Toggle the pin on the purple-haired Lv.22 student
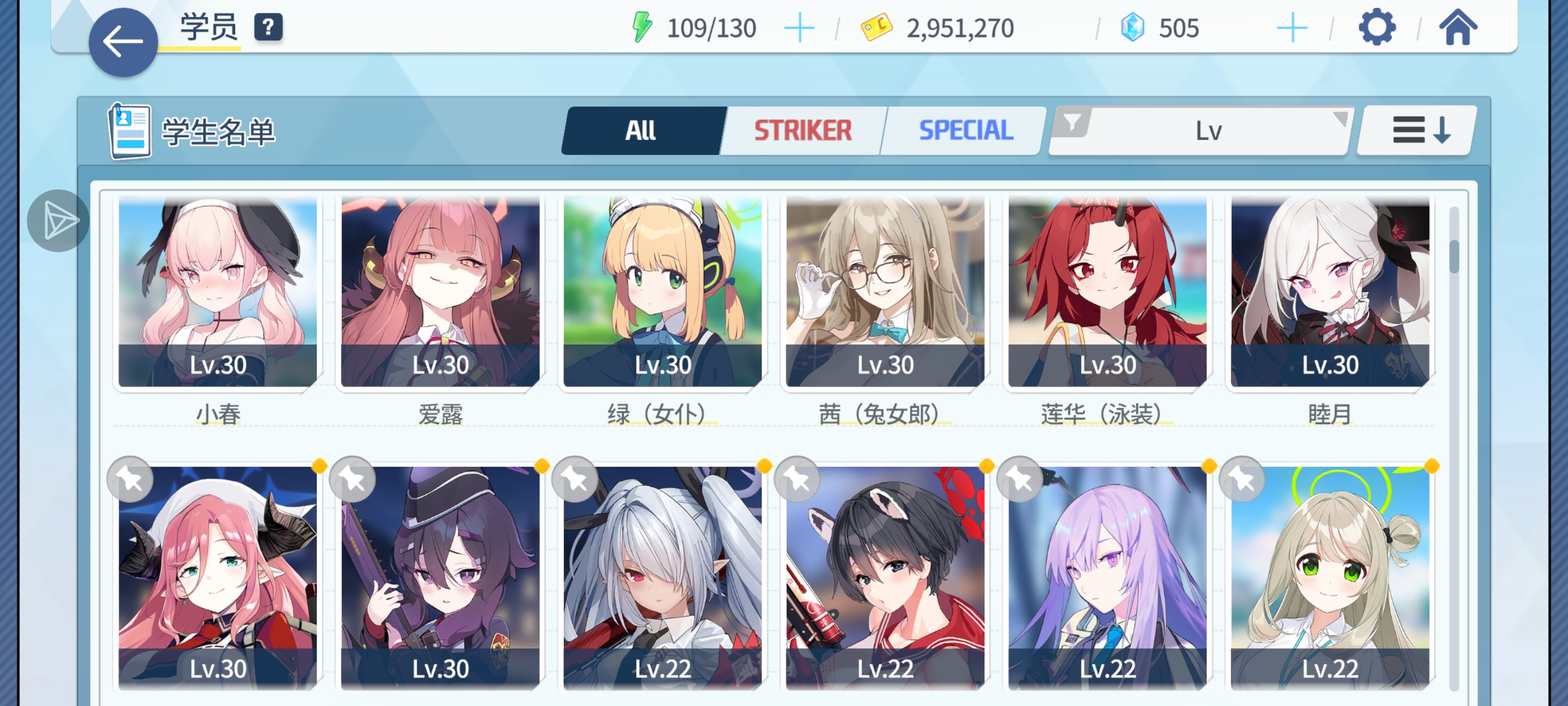 pyautogui.click(x=1020, y=480)
